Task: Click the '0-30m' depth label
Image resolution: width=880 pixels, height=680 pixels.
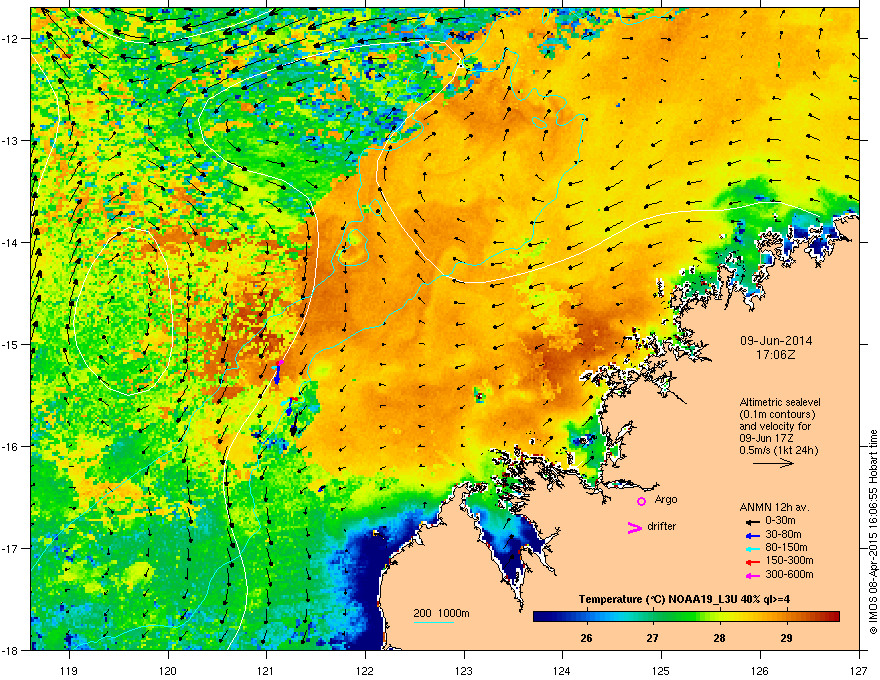Action: [x=781, y=521]
